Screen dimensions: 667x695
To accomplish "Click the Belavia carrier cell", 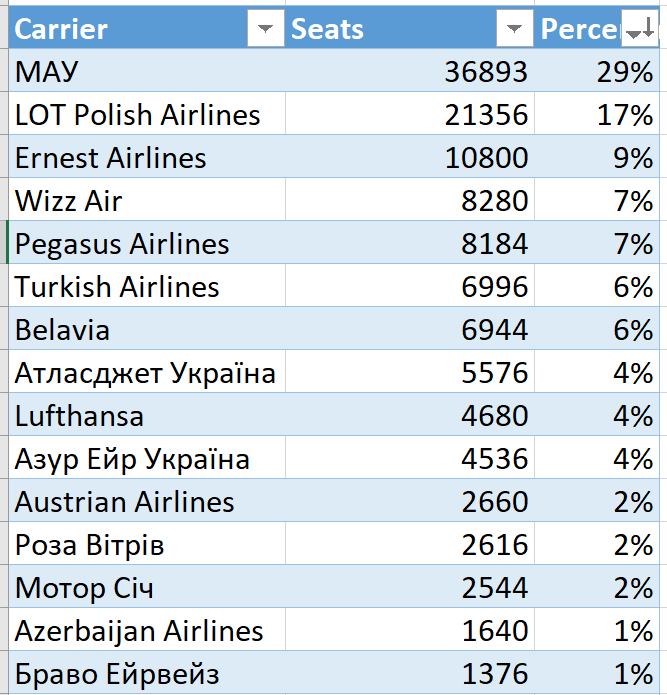I will point(147,330).
